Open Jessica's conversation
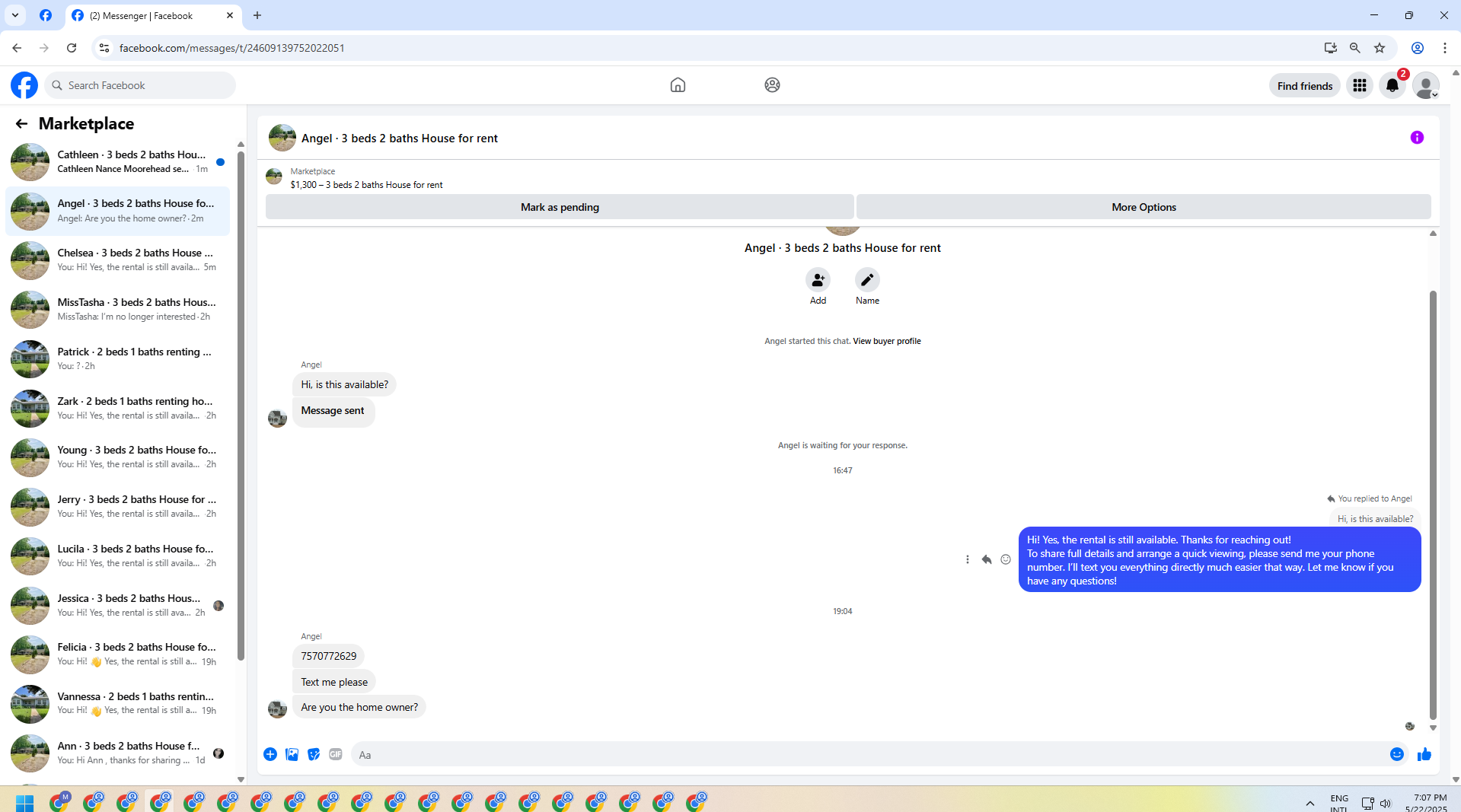Image resolution: width=1461 pixels, height=812 pixels. click(x=119, y=606)
